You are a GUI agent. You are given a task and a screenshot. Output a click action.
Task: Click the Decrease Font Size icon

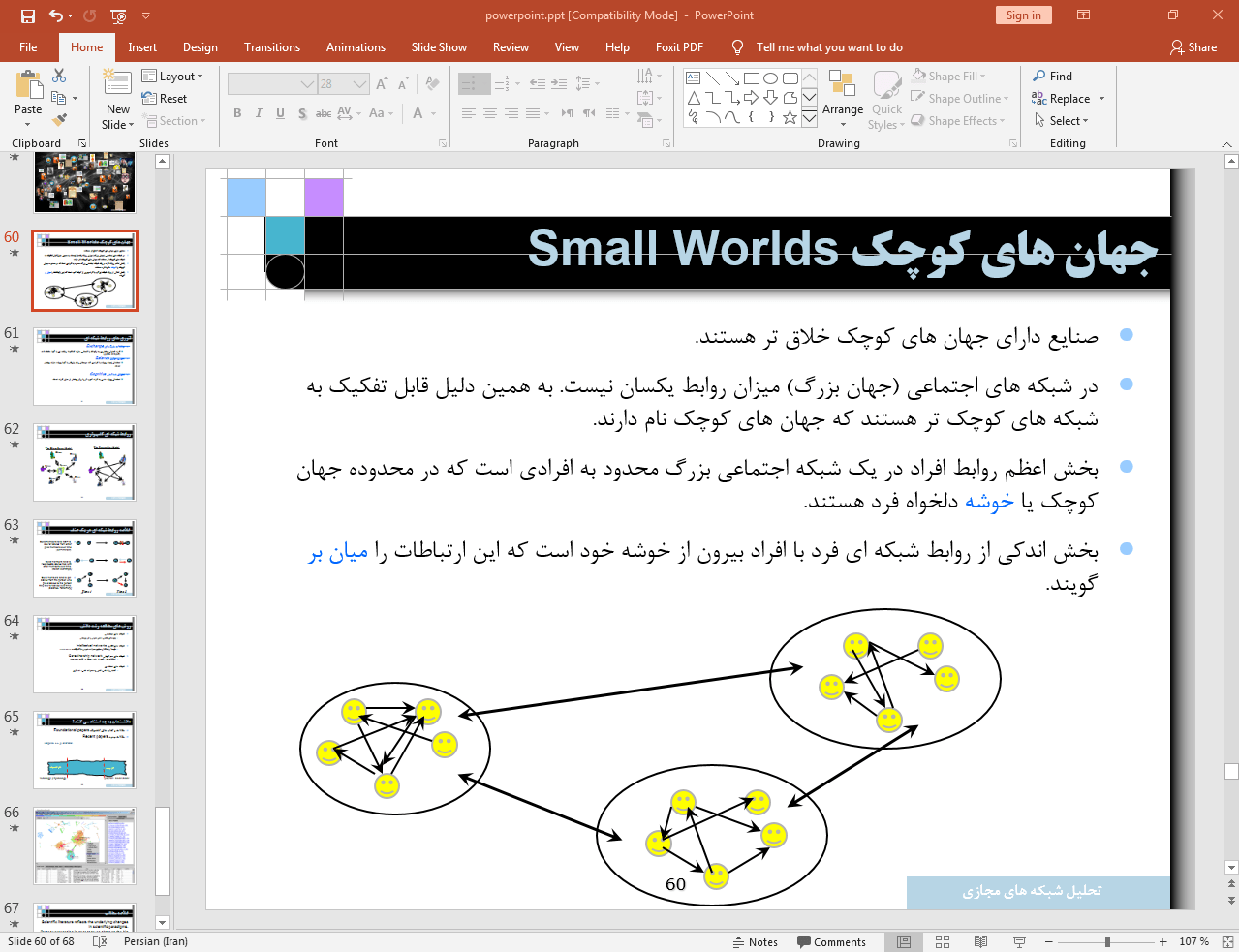point(403,84)
